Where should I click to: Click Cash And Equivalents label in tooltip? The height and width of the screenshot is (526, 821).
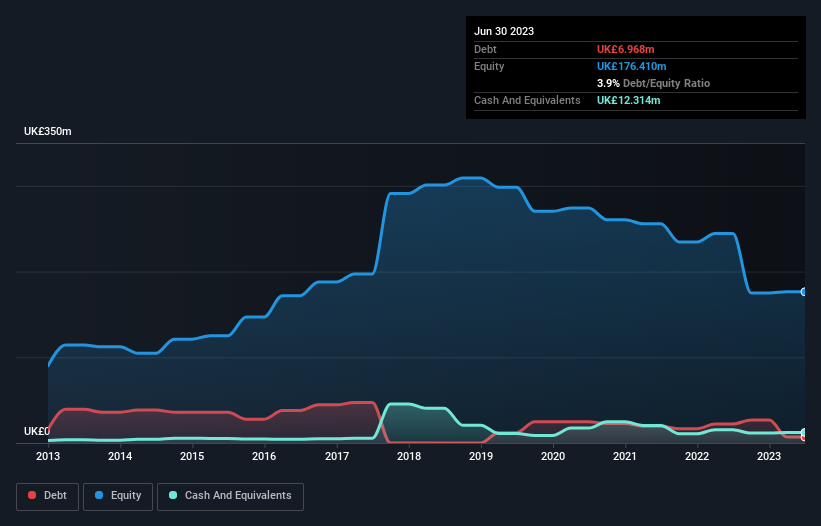click(x=527, y=100)
